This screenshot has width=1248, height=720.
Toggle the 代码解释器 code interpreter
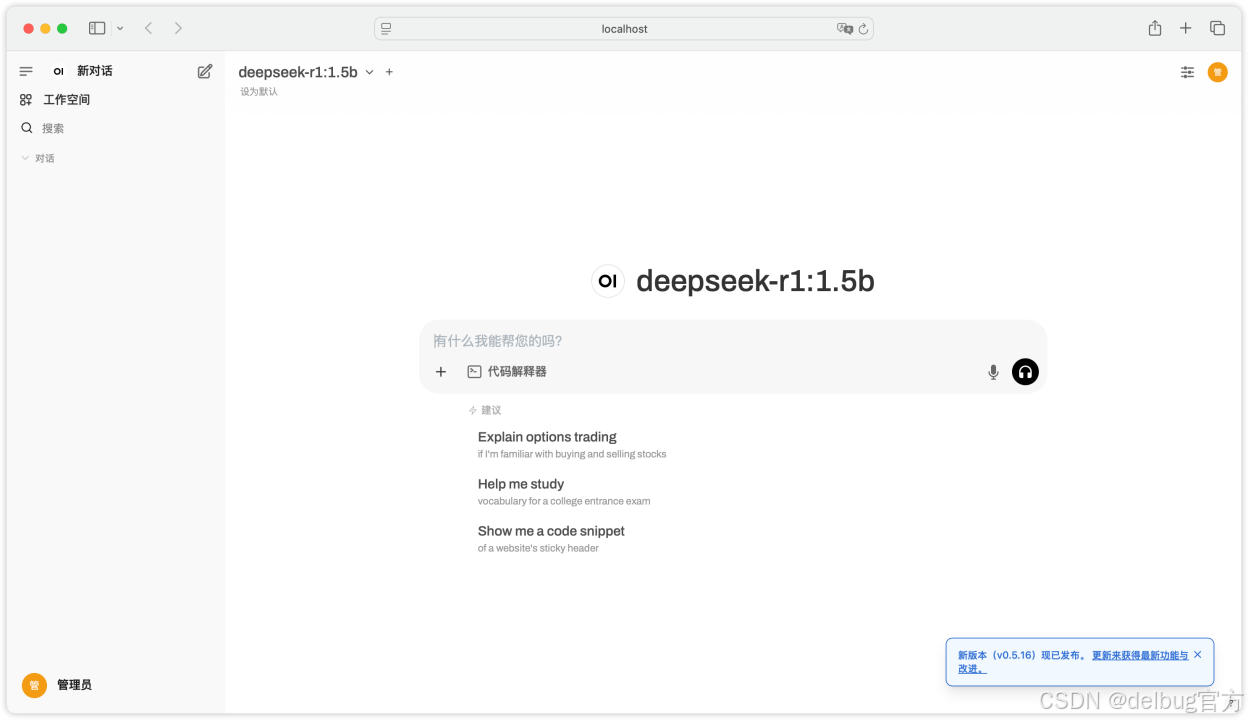click(x=507, y=372)
